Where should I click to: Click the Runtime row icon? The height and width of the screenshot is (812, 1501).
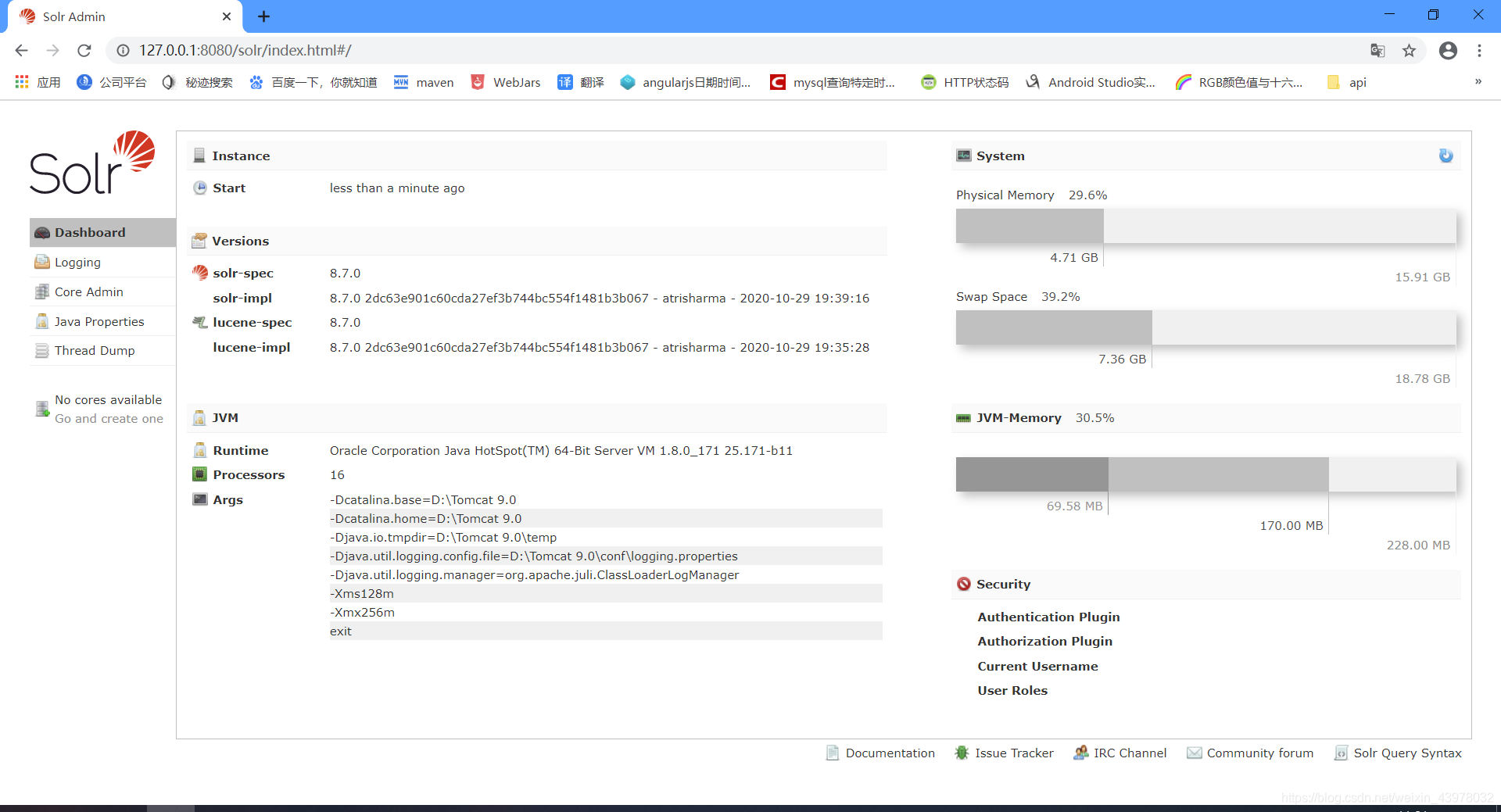coord(200,450)
